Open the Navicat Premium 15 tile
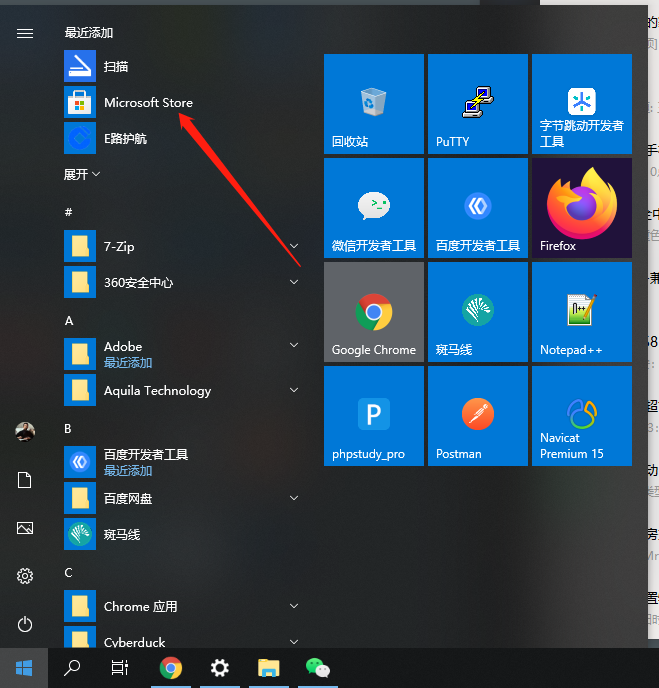The width and height of the screenshot is (659, 688). [x=582, y=416]
